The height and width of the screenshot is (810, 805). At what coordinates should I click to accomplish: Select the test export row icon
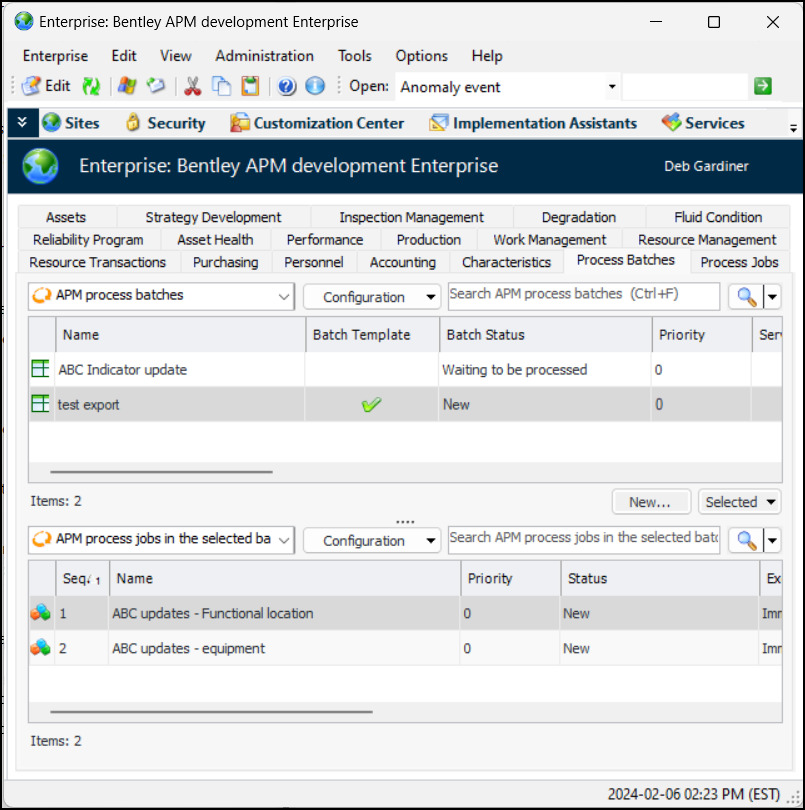[40, 403]
